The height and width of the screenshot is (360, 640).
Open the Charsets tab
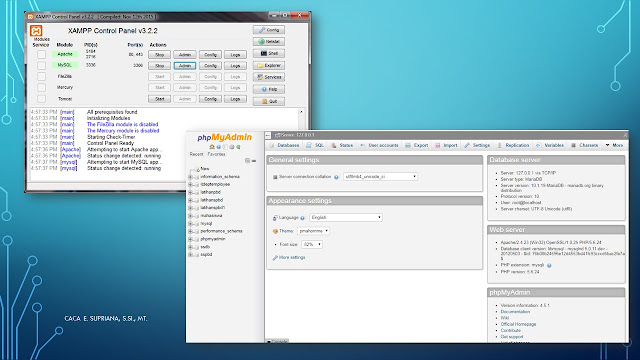pos(584,145)
